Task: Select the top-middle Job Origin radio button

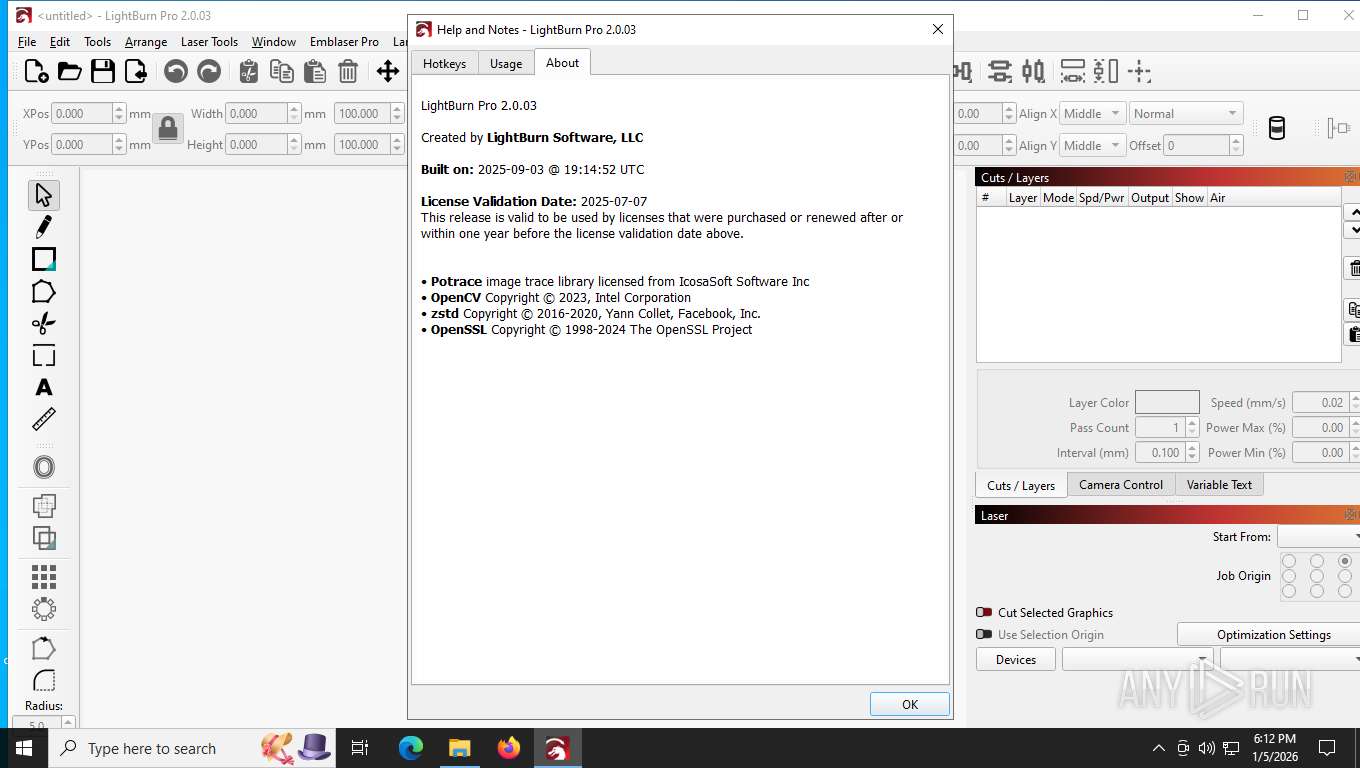Action: pos(1317,561)
